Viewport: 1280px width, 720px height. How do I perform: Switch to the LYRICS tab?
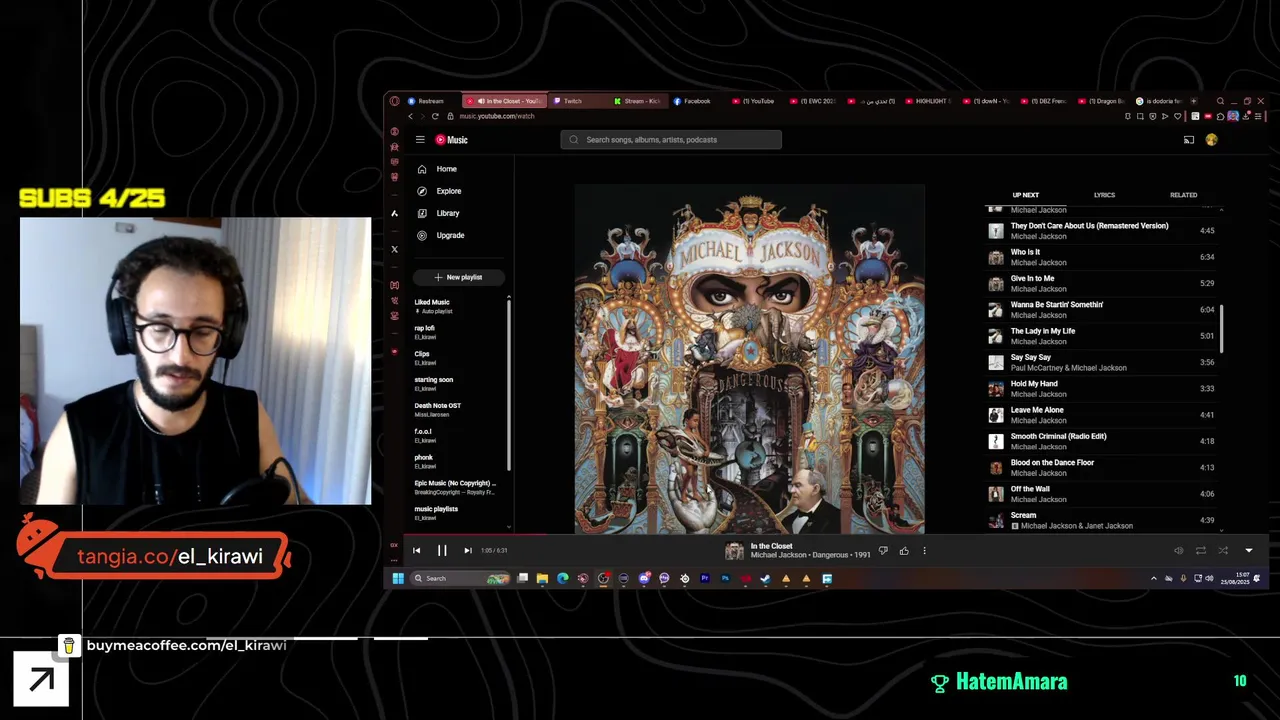(x=1104, y=195)
